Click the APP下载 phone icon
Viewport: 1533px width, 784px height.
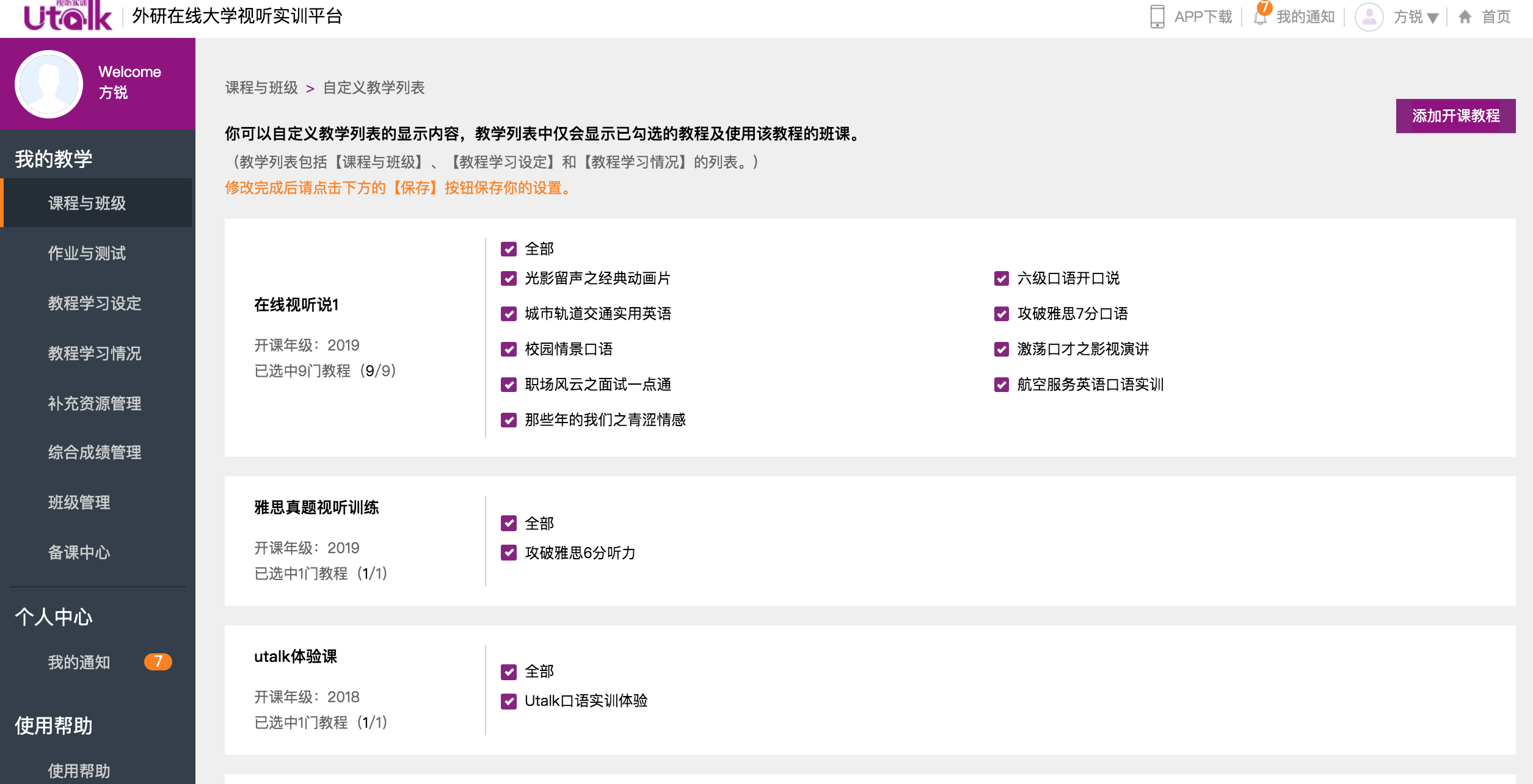[x=1157, y=16]
